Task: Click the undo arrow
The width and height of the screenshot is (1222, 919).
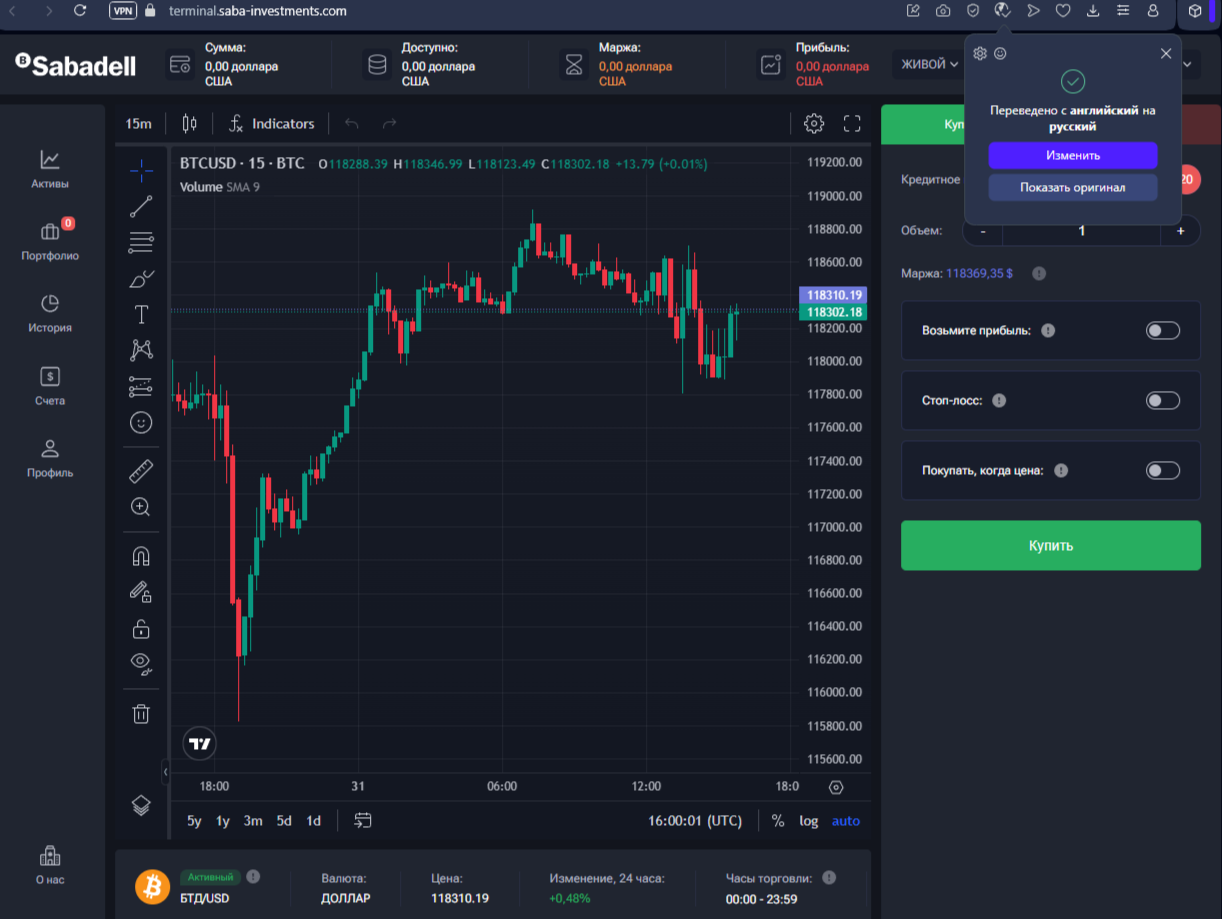Action: (351, 123)
